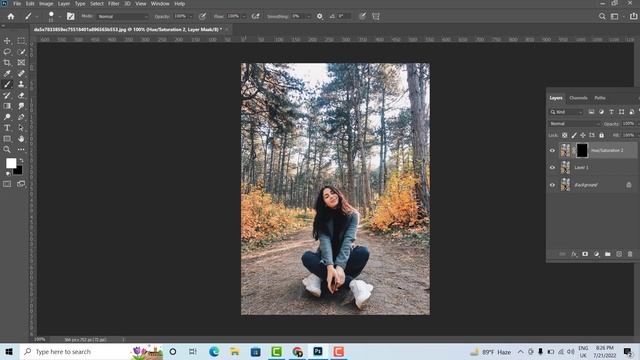Open the layer blend mode dropdown
The width and height of the screenshot is (640, 360).
[574, 124]
